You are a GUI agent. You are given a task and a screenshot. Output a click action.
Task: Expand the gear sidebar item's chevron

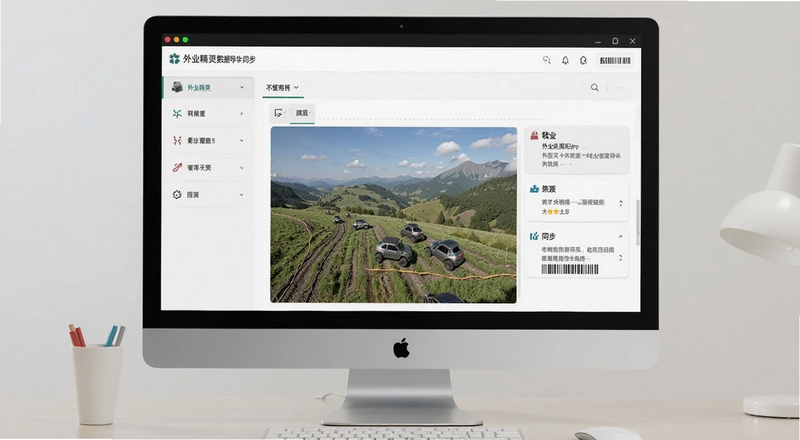pyautogui.click(x=242, y=194)
